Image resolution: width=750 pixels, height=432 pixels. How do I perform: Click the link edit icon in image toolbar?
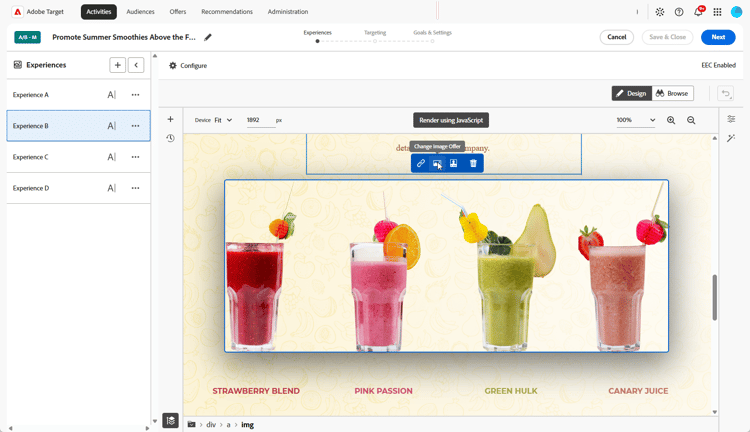pyautogui.click(x=420, y=164)
